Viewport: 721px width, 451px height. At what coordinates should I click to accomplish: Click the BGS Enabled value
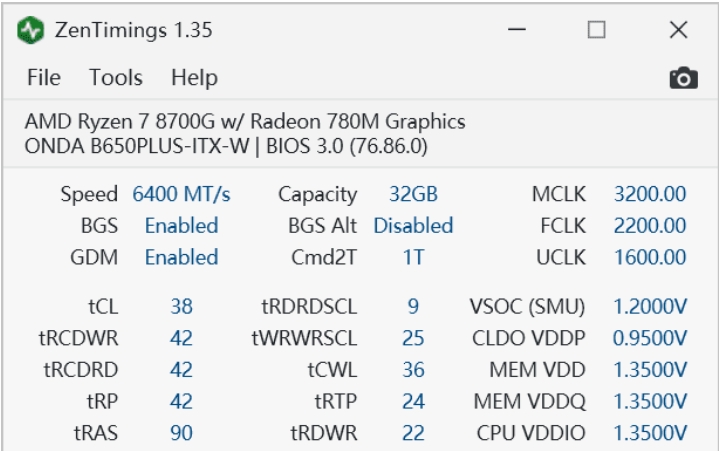(181, 226)
